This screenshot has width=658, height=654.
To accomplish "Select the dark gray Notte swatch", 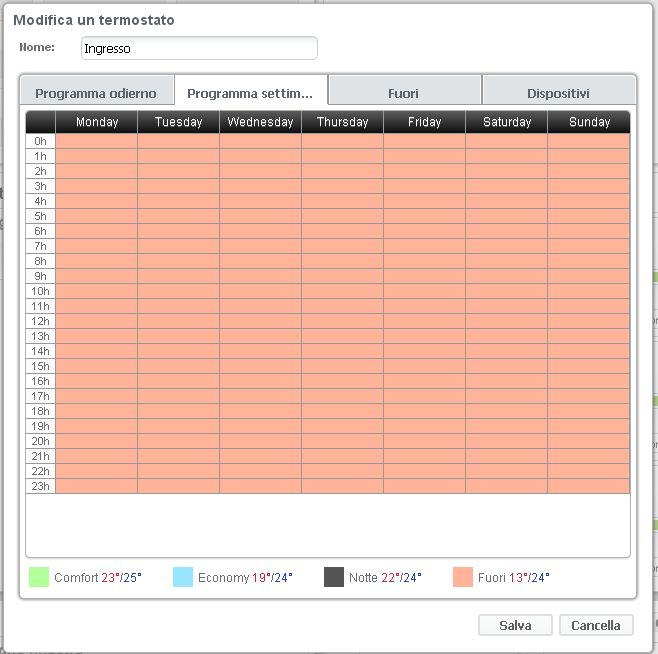I will click(x=334, y=577).
